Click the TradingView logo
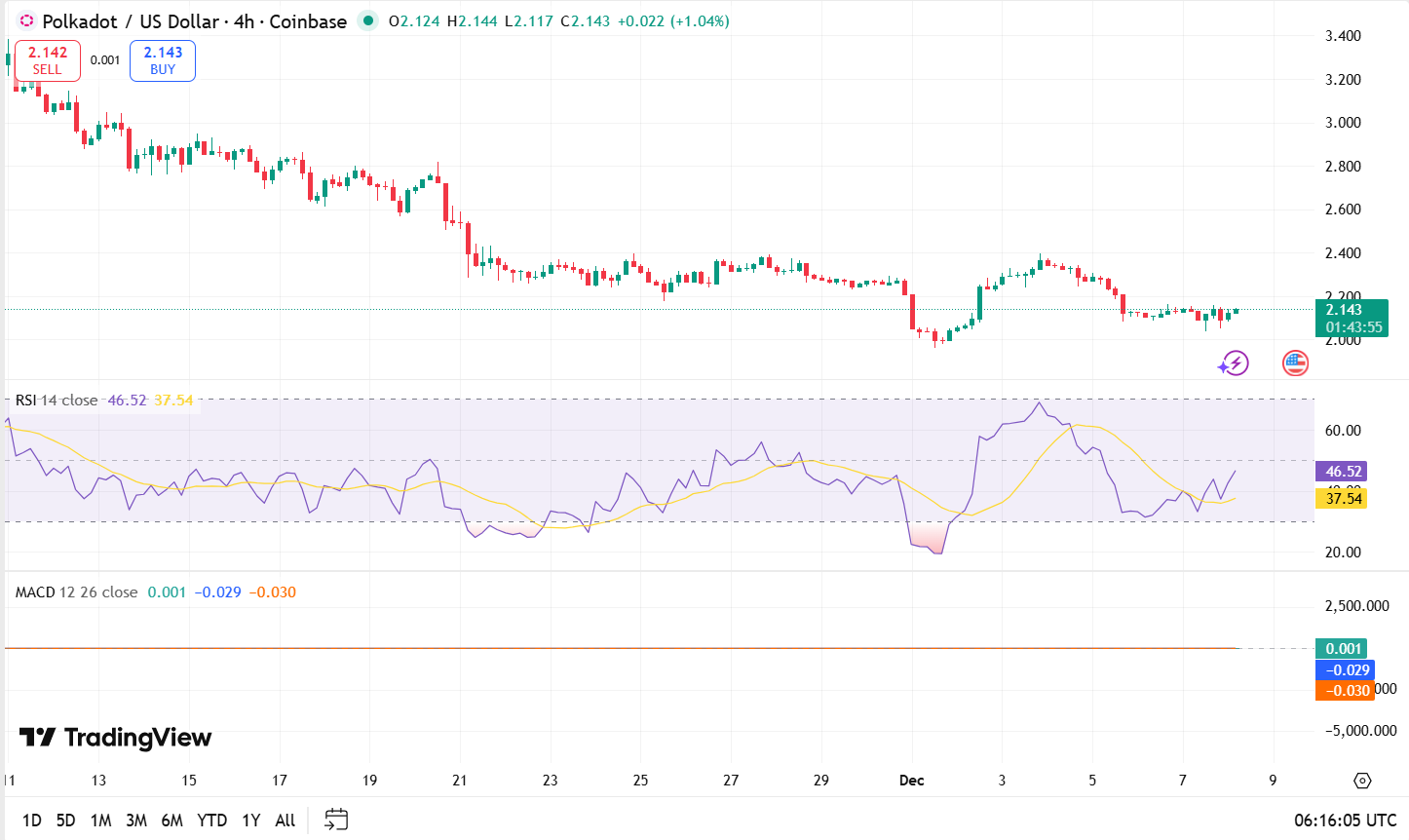 coord(115,738)
